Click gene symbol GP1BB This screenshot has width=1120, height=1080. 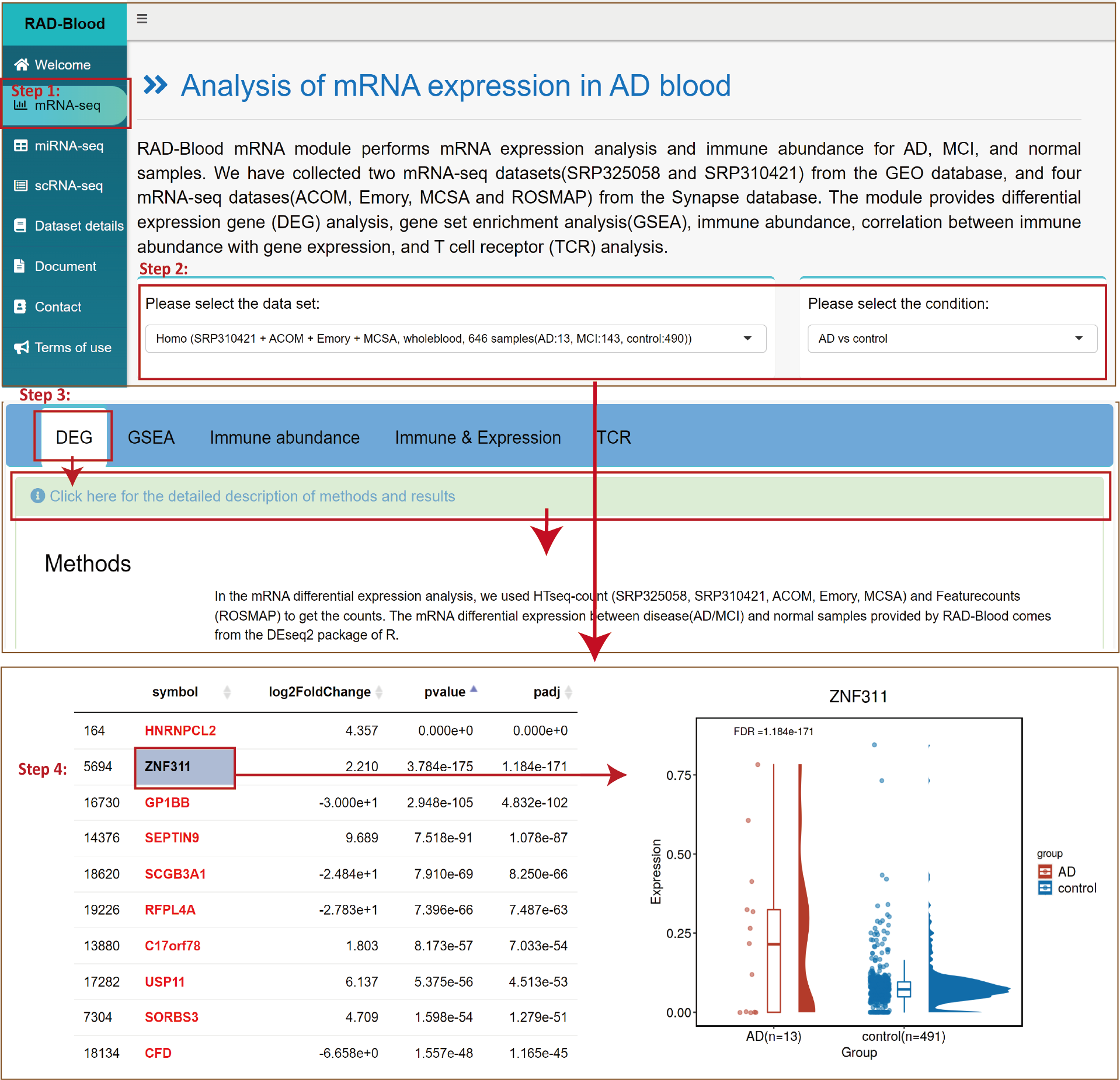[167, 802]
